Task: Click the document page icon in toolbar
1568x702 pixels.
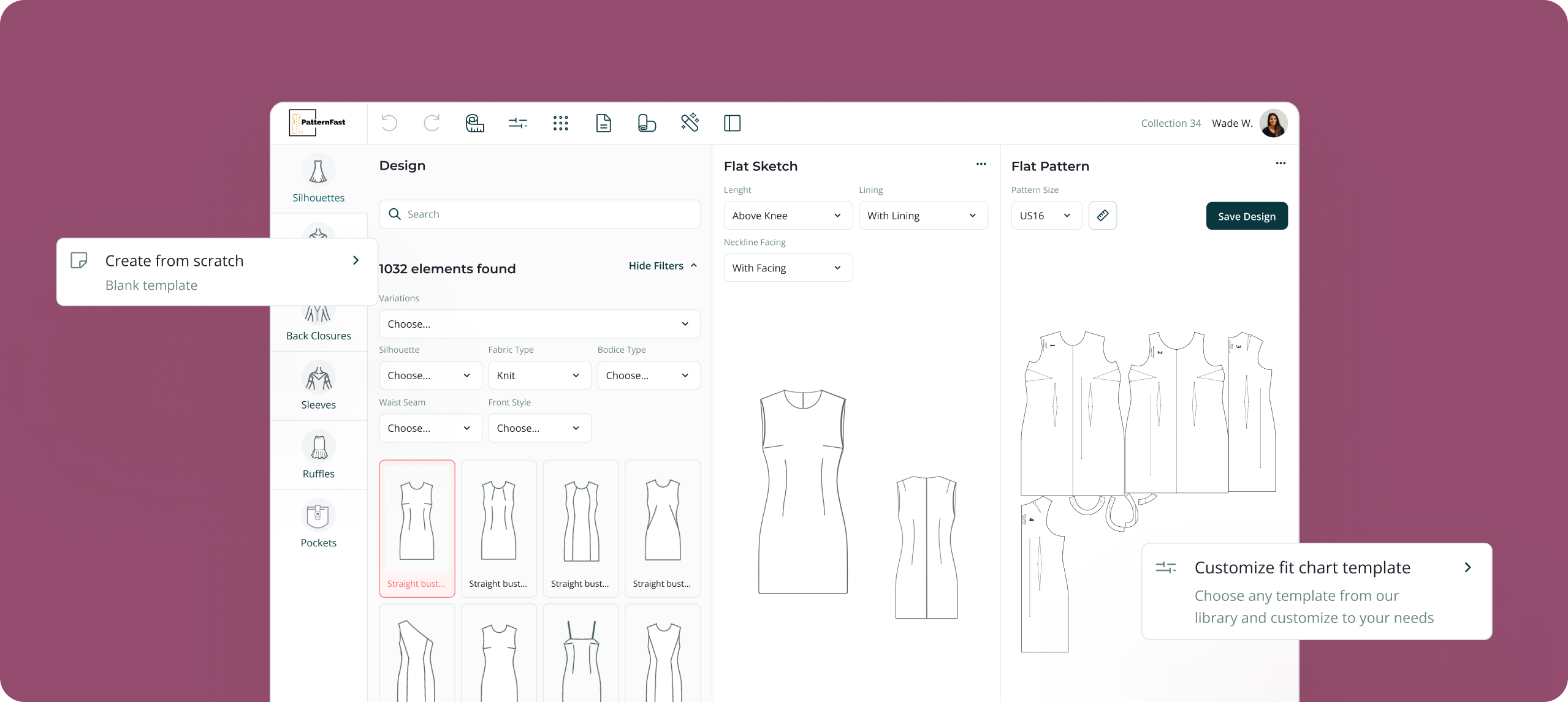Action: [603, 123]
